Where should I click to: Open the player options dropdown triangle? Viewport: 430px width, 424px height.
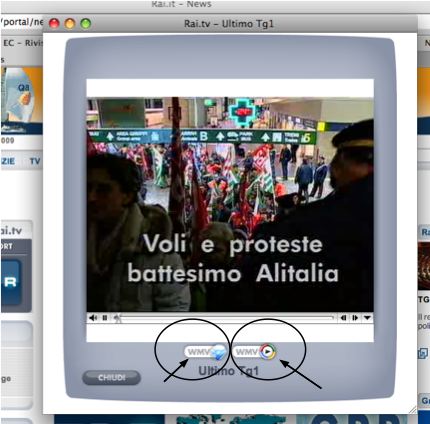tap(367, 318)
